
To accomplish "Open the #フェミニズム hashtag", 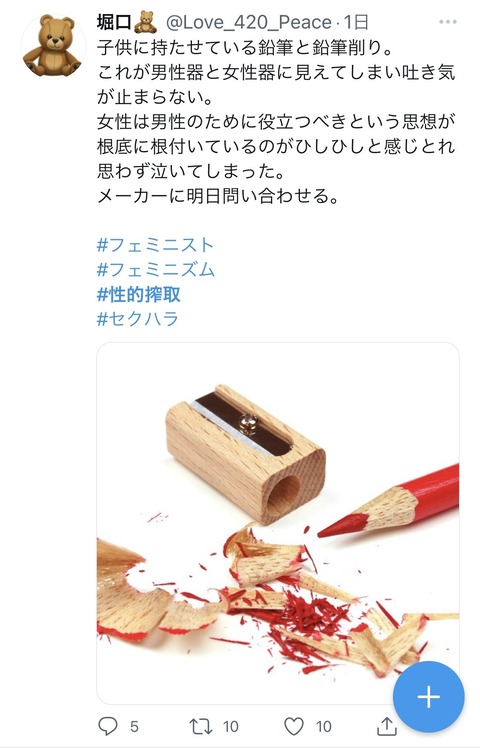I will (x=156, y=270).
